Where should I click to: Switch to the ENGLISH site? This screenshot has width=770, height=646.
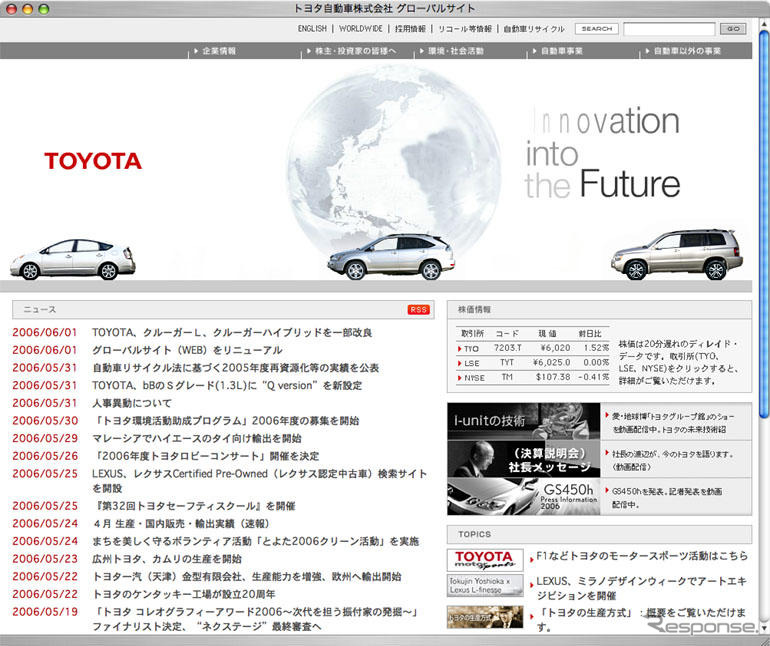coord(312,28)
